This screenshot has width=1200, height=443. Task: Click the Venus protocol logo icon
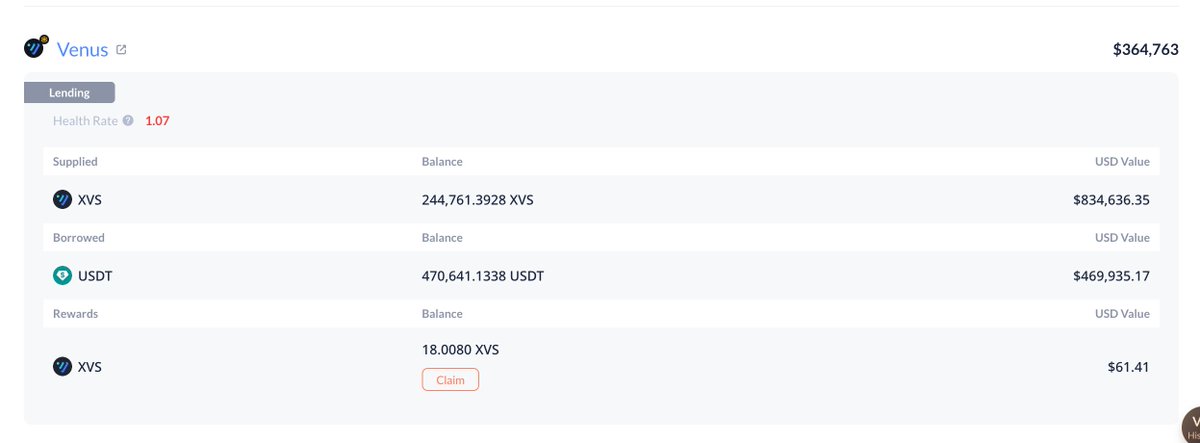pos(36,48)
